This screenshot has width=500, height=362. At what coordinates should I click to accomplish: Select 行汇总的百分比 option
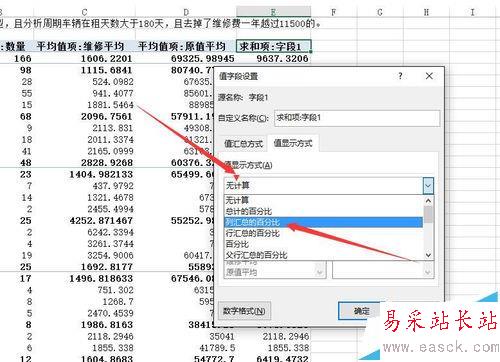click(x=324, y=233)
